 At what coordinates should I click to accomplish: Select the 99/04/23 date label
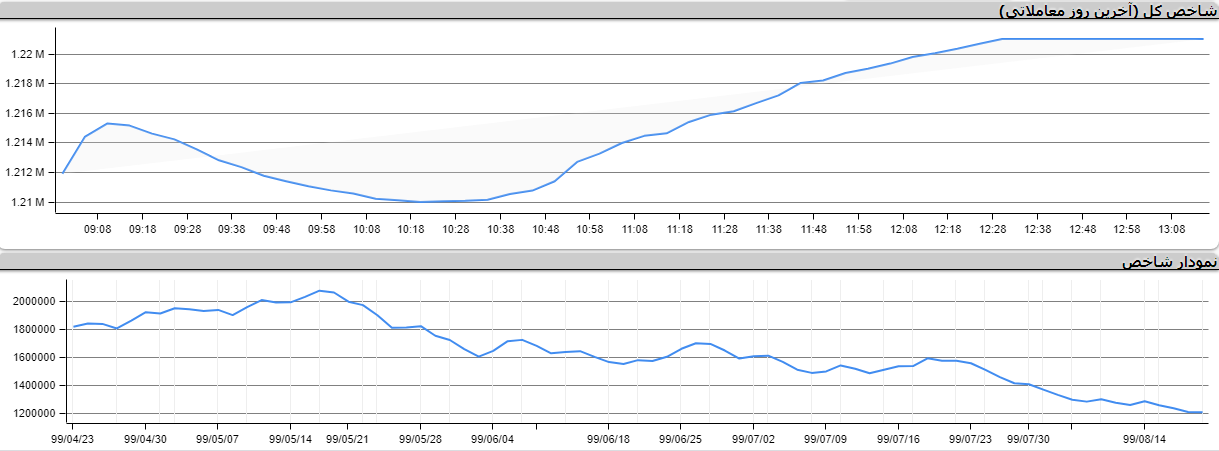pos(74,438)
